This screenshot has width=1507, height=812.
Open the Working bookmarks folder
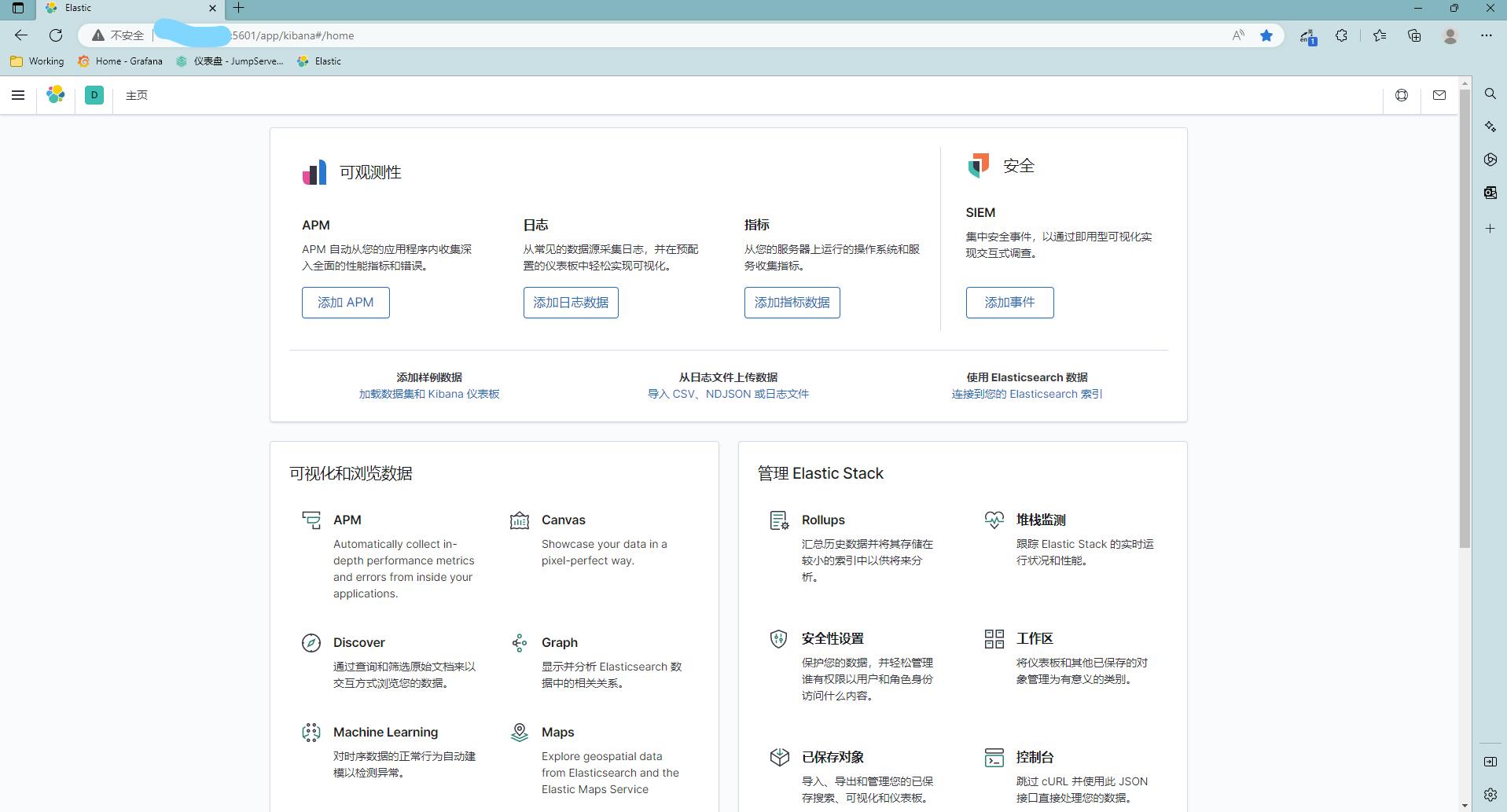[x=37, y=61]
